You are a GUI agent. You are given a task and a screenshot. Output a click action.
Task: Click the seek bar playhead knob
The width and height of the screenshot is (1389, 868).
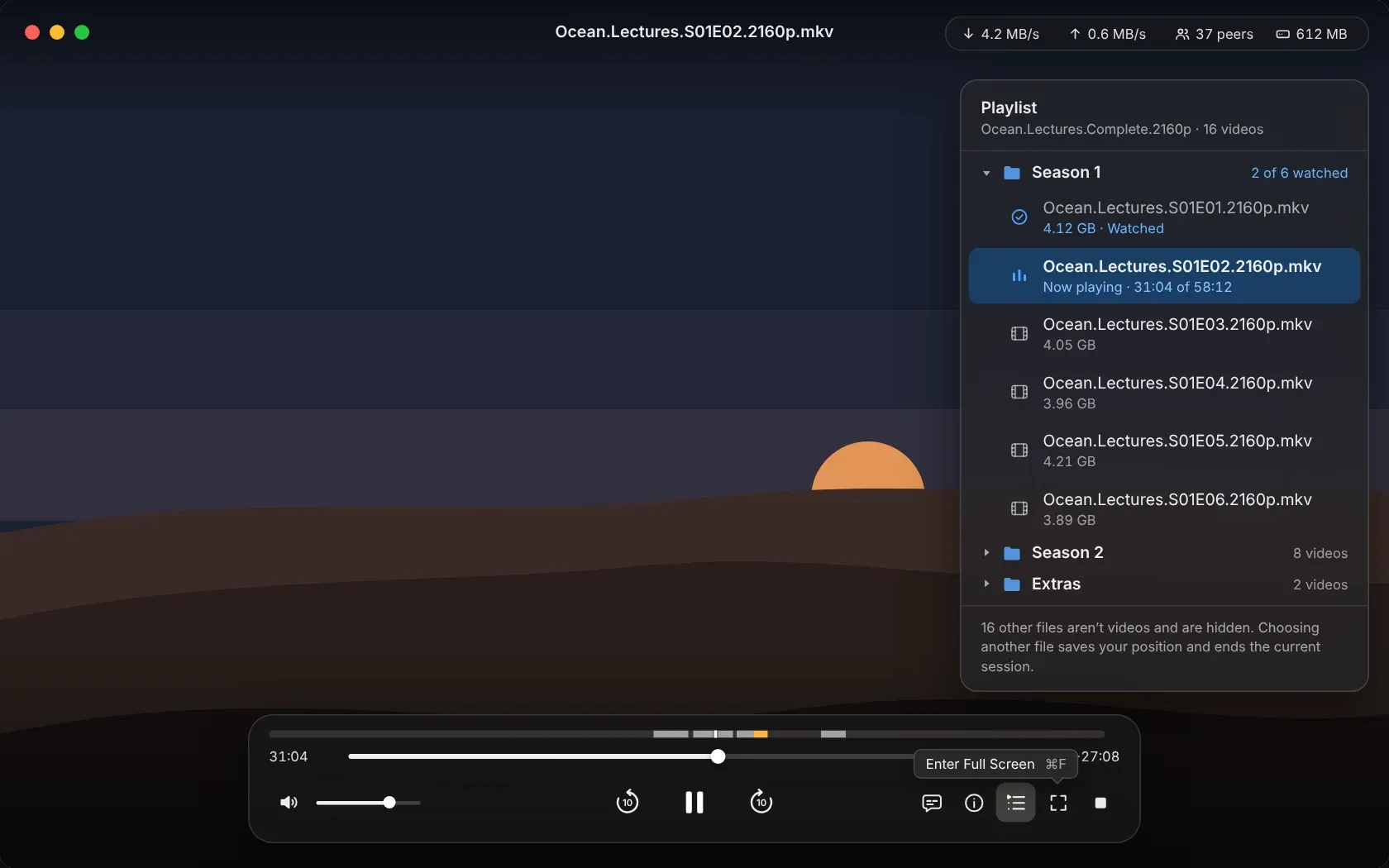718,756
